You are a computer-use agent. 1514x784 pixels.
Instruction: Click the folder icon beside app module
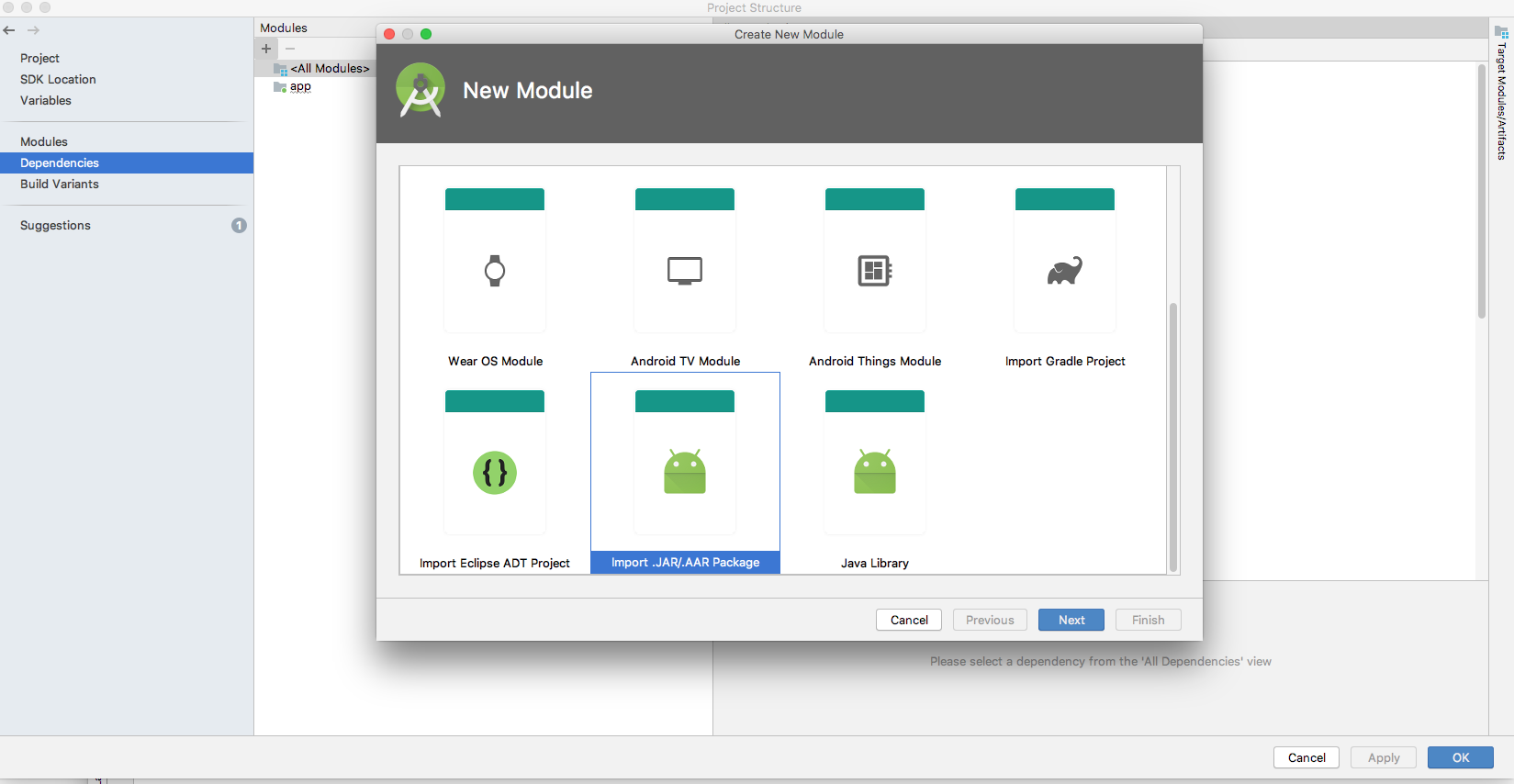(x=280, y=87)
